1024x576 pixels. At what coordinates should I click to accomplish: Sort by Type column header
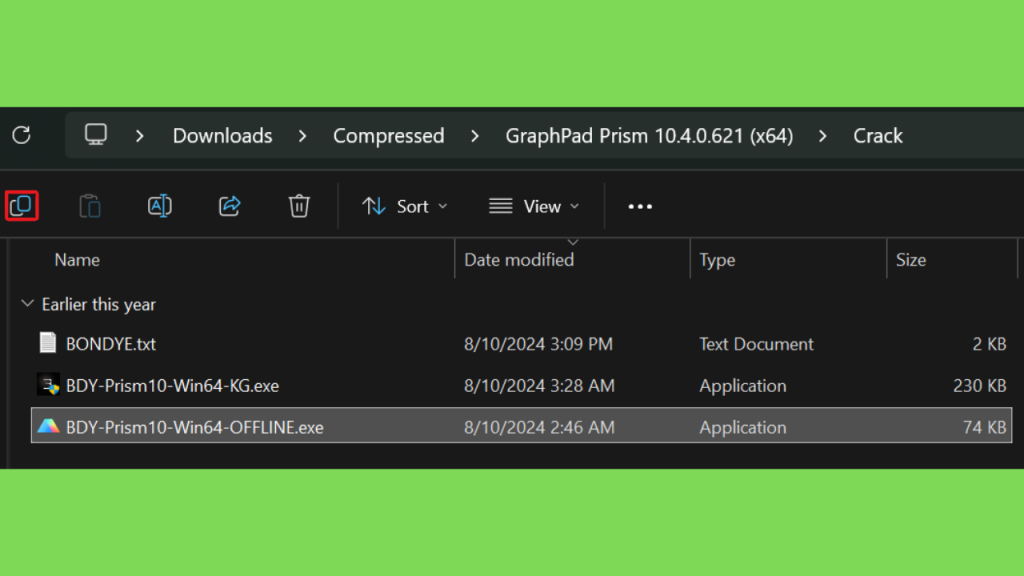click(x=717, y=260)
